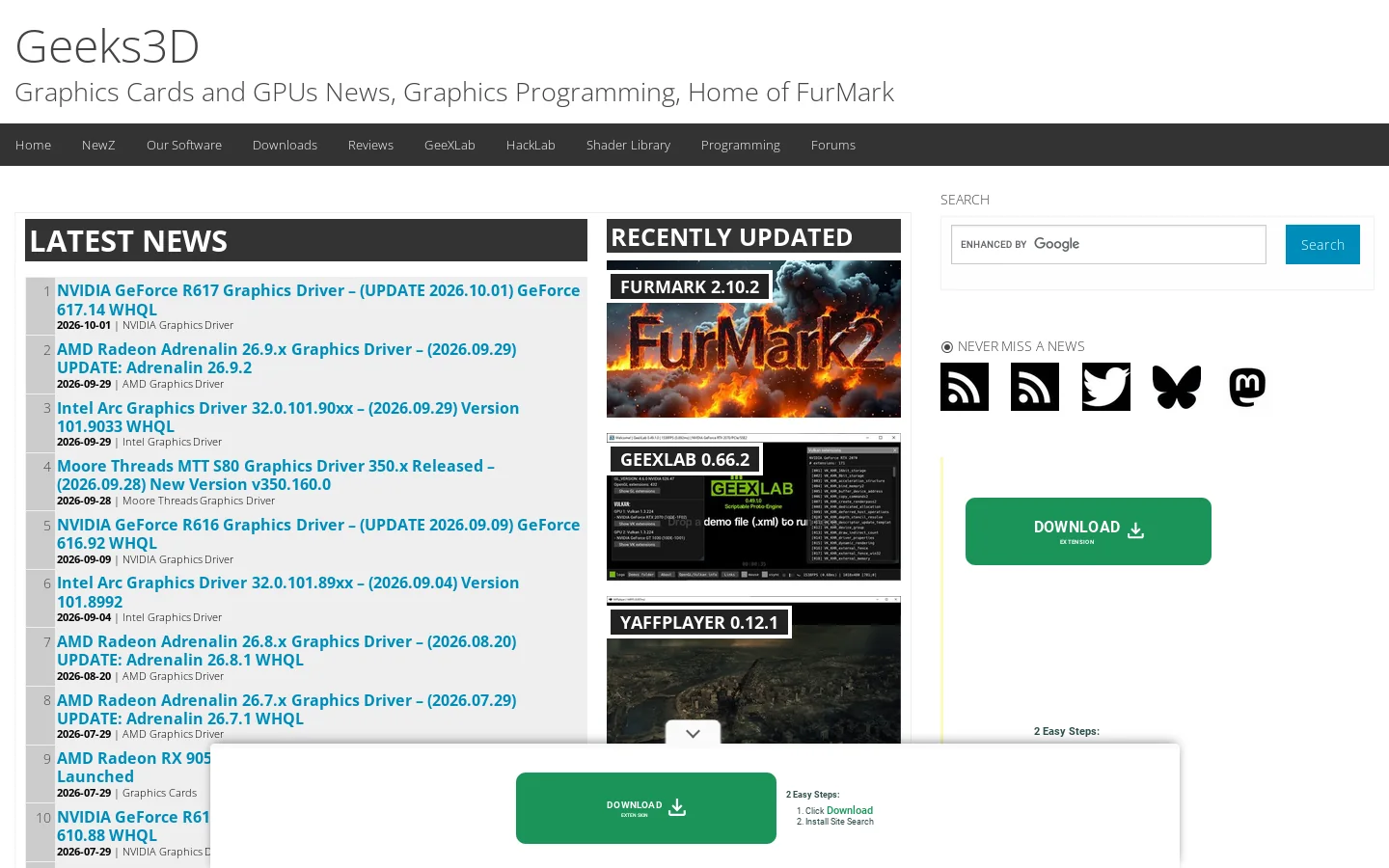
Task: Click the Download link in Easy Steps
Action: click(849, 810)
